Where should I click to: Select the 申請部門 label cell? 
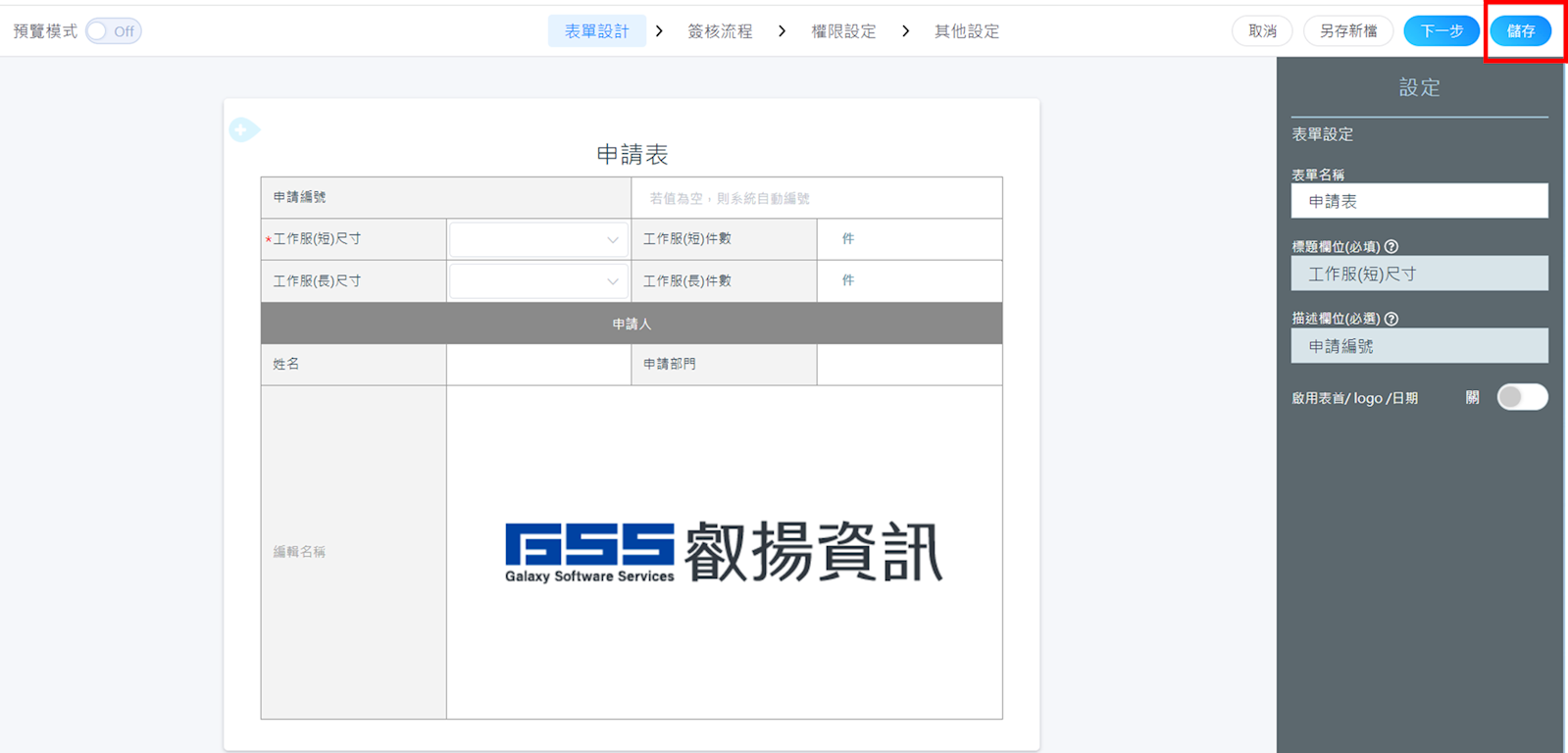[724, 365]
